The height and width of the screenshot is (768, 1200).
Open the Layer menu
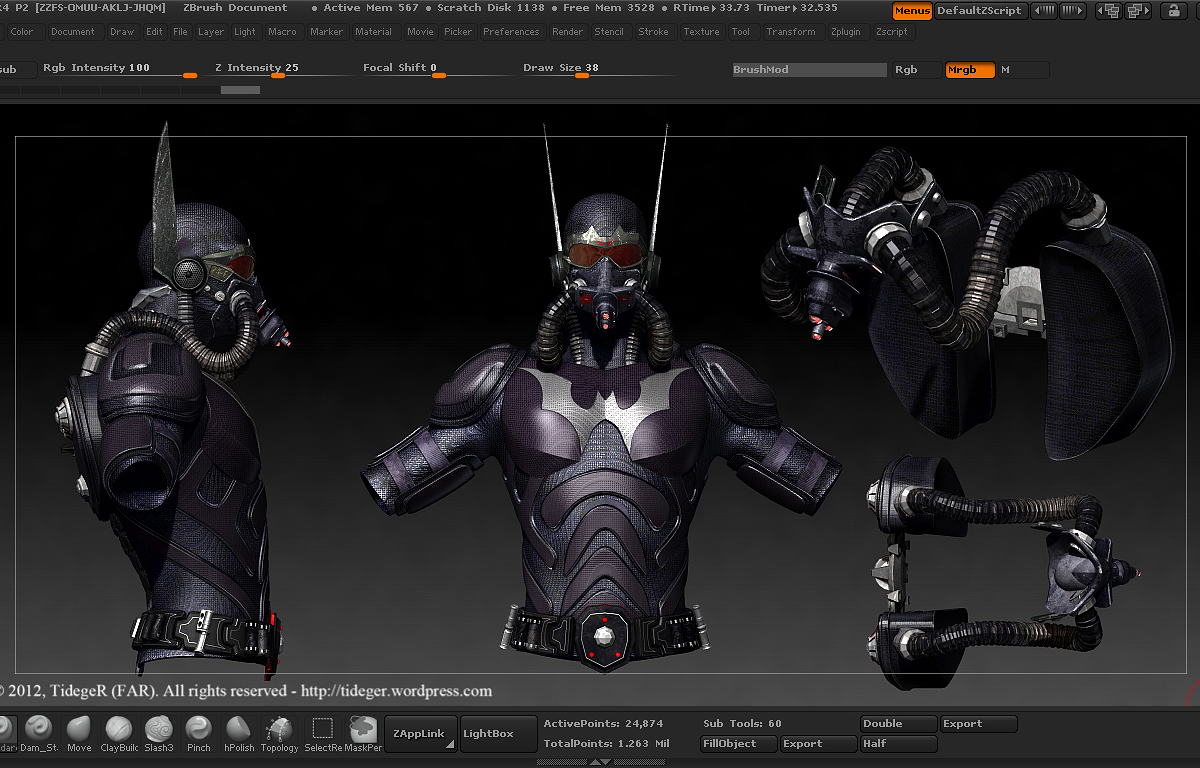(x=211, y=32)
